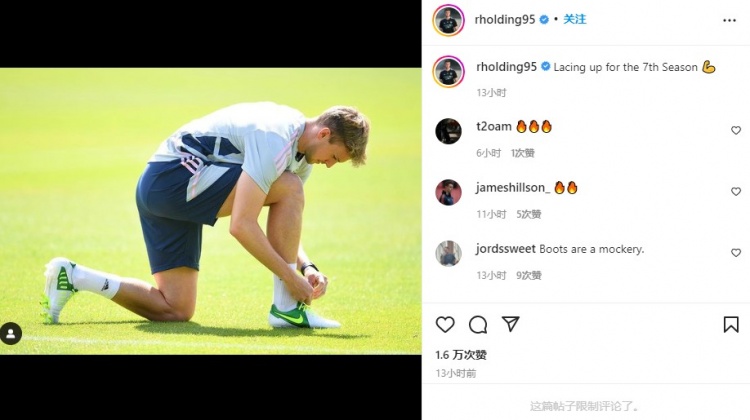
Task: View the 1.6 万次赞 likes list
Action: point(461,355)
